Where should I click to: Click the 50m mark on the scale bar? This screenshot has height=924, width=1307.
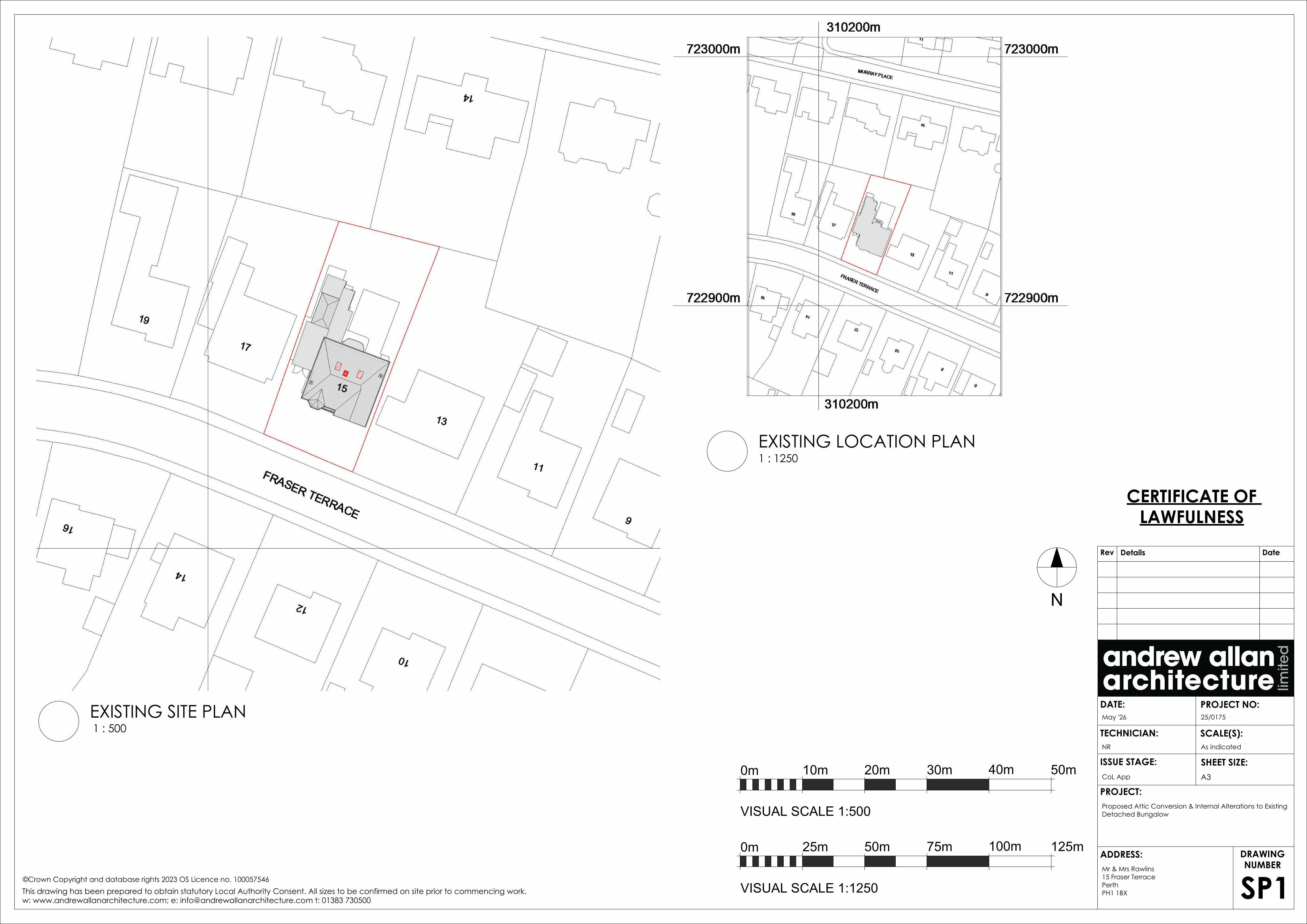[1063, 770]
